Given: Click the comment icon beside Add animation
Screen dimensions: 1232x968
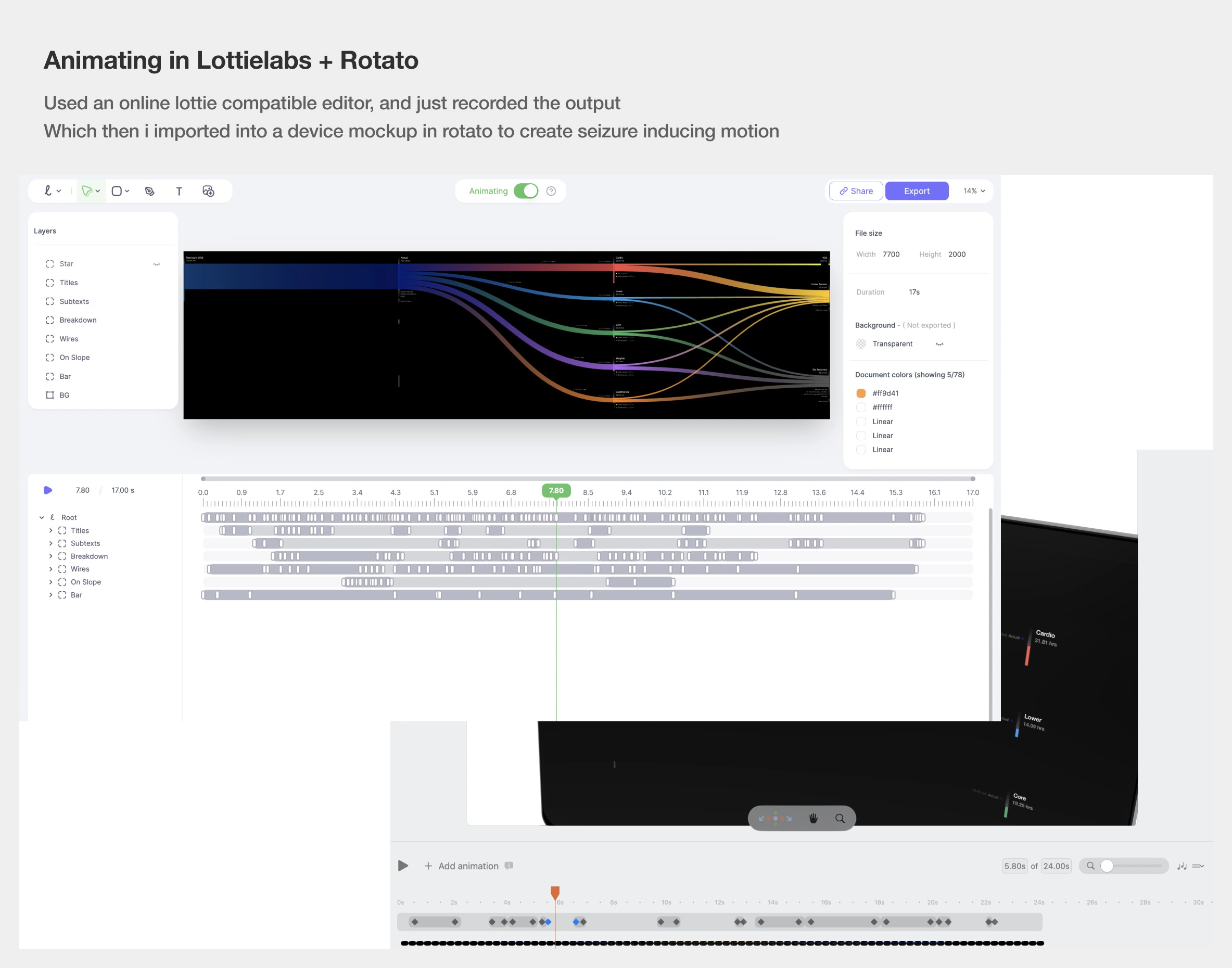Looking at the screenshot, I should pos(509,865).
